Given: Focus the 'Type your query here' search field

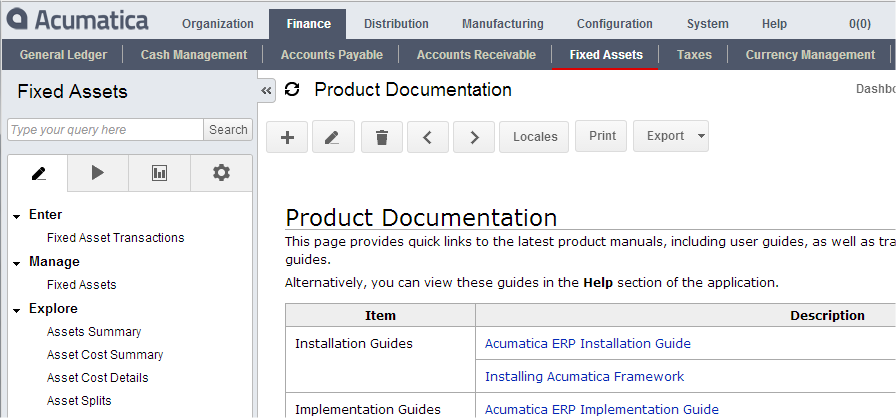Looking at the screenshot, I should click(x=106, y=130).
